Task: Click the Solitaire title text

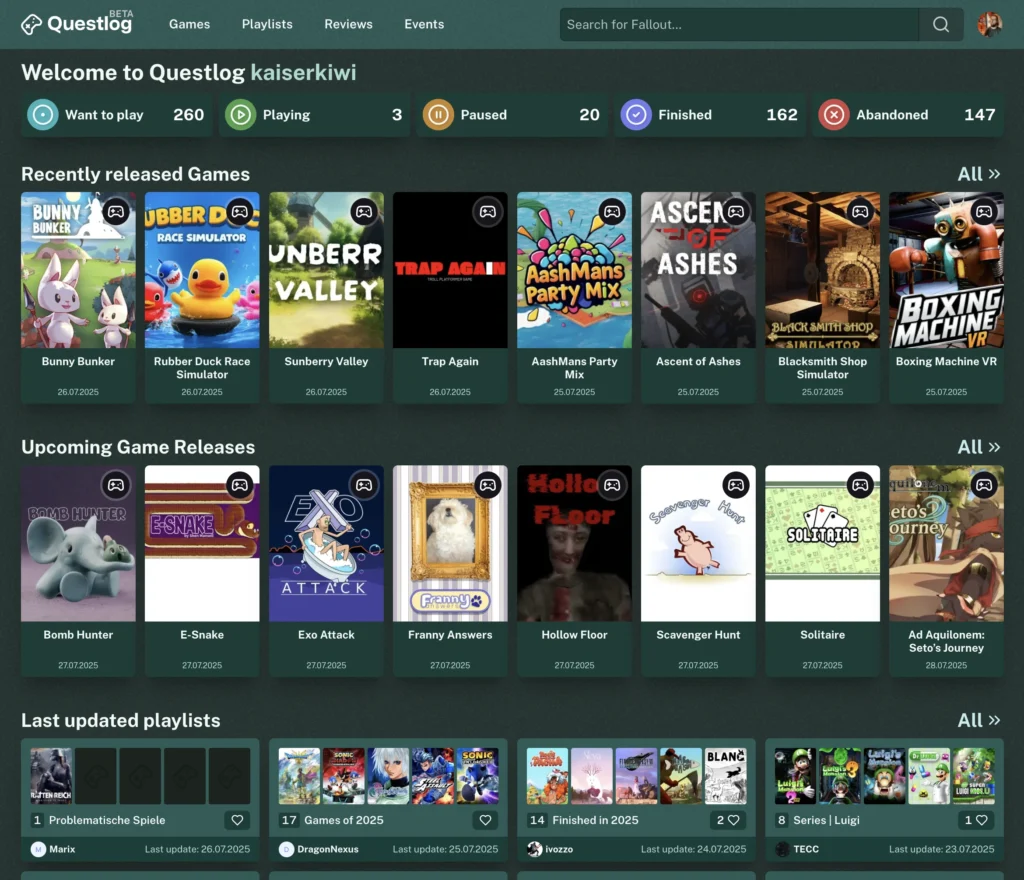Action: click(x=822, y=635)
